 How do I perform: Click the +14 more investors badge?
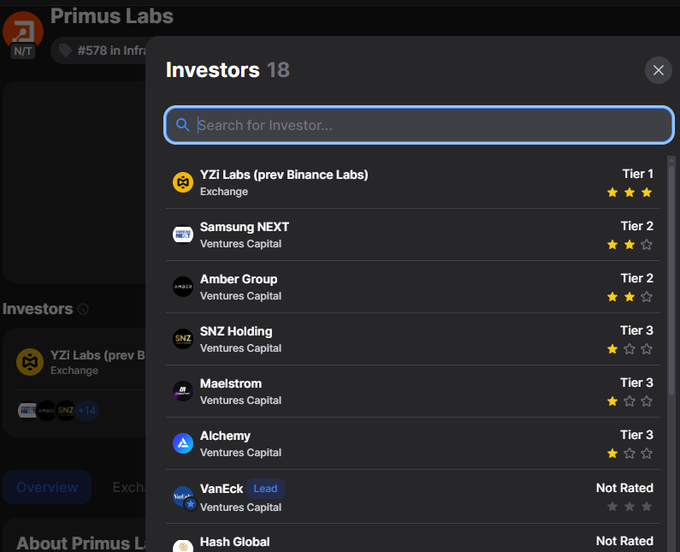(87, 411)
